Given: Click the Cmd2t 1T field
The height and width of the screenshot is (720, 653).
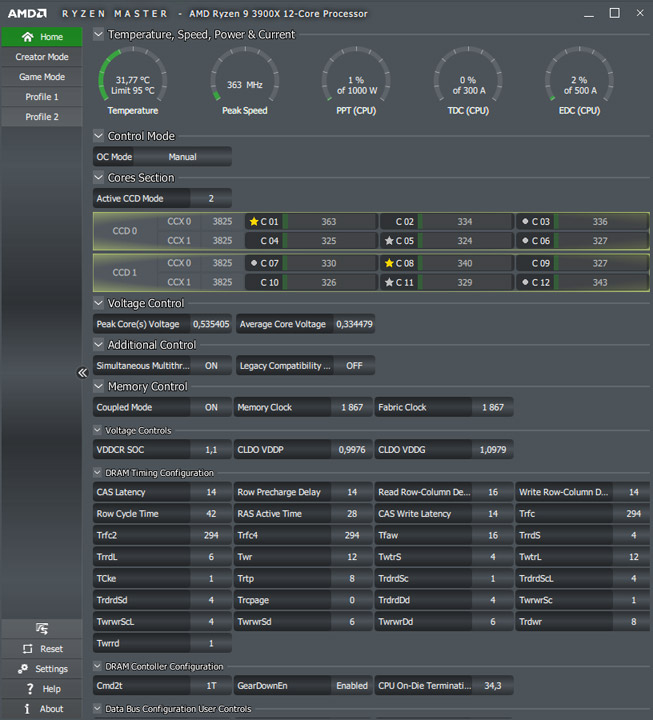Looking at the screenshot, I should (x=162, y=686).
